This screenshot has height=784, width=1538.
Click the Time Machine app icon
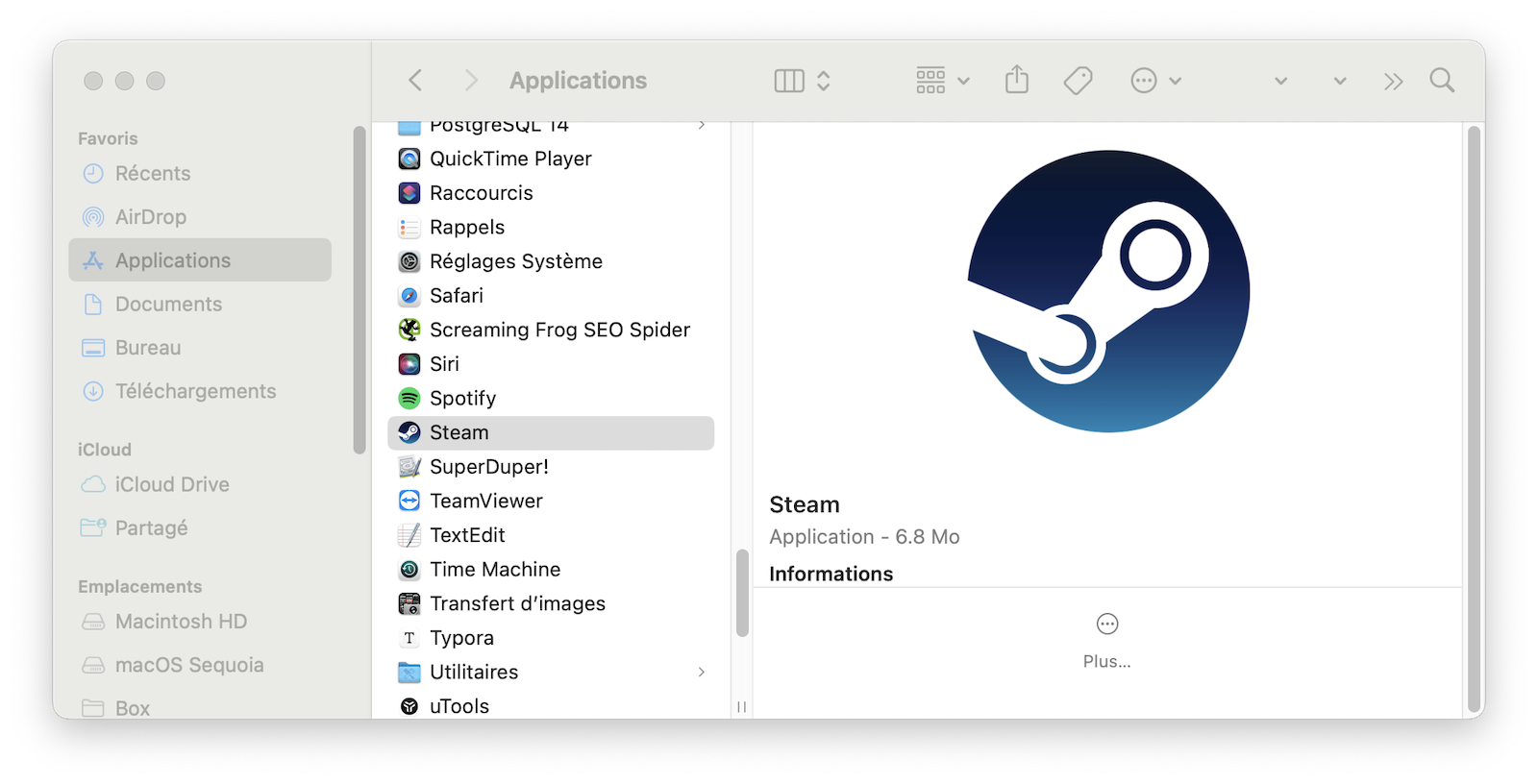(409, 570)
